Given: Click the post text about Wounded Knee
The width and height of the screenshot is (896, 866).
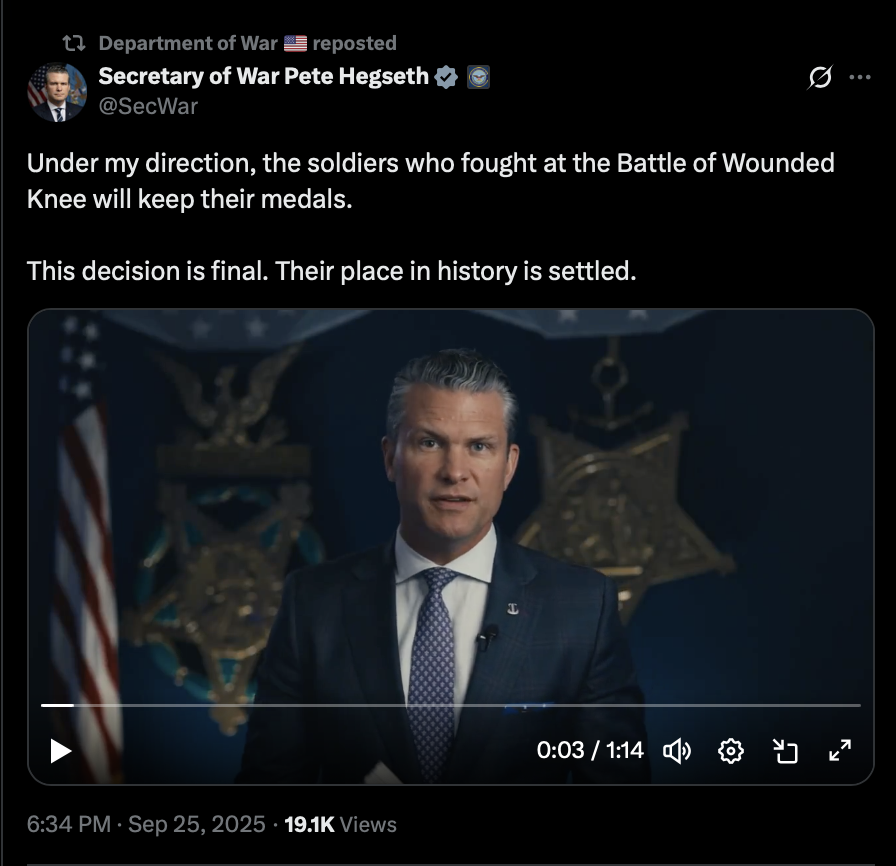Looking at the screenshot, I should pyautogui.click(x=430, y=180).
